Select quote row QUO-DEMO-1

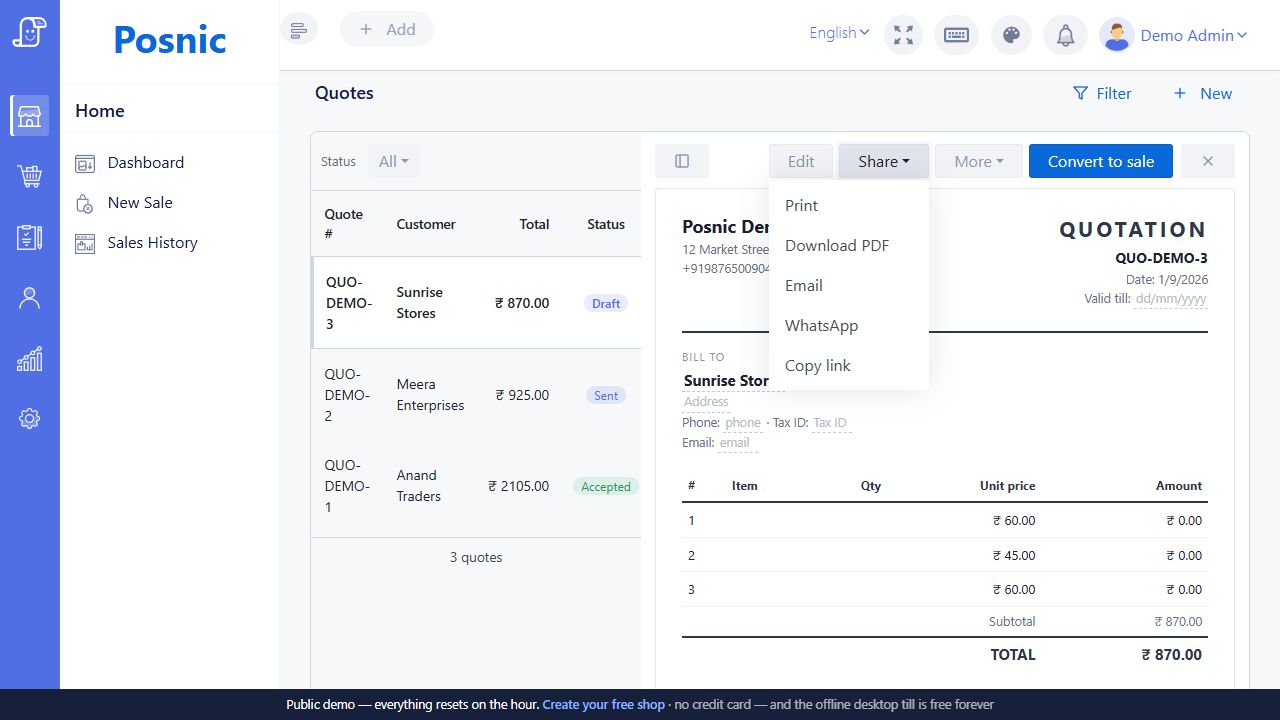(x=476, y=486)
